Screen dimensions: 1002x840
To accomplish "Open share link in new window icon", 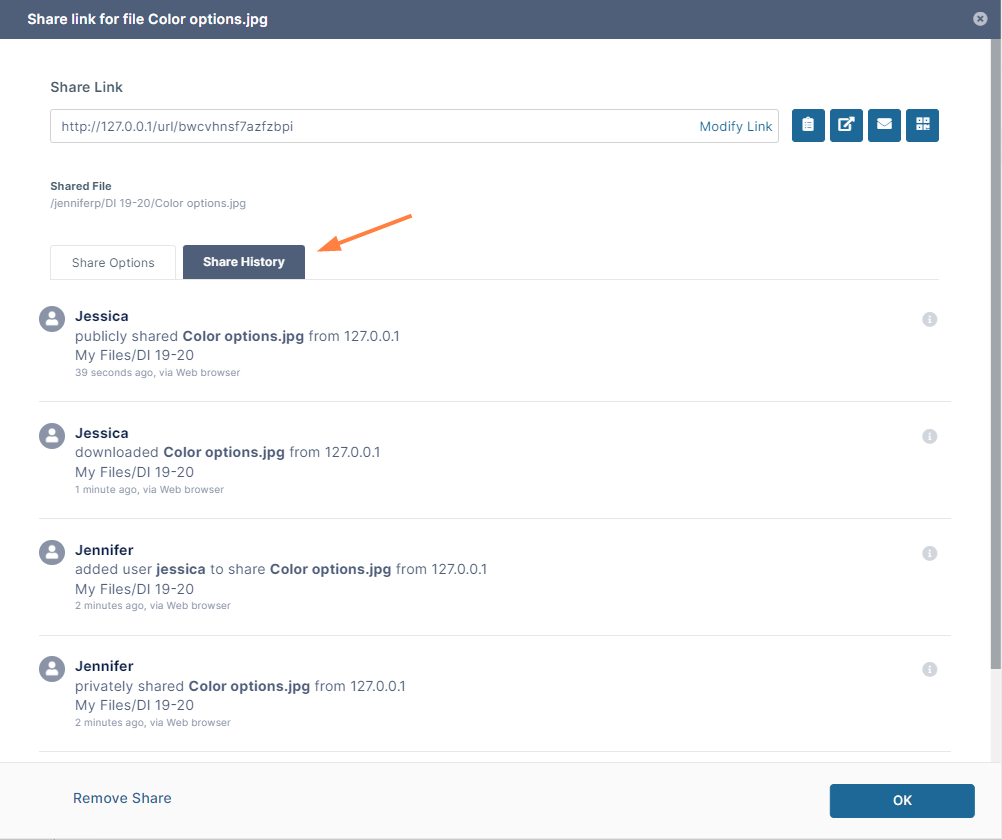I will [846, 125].
